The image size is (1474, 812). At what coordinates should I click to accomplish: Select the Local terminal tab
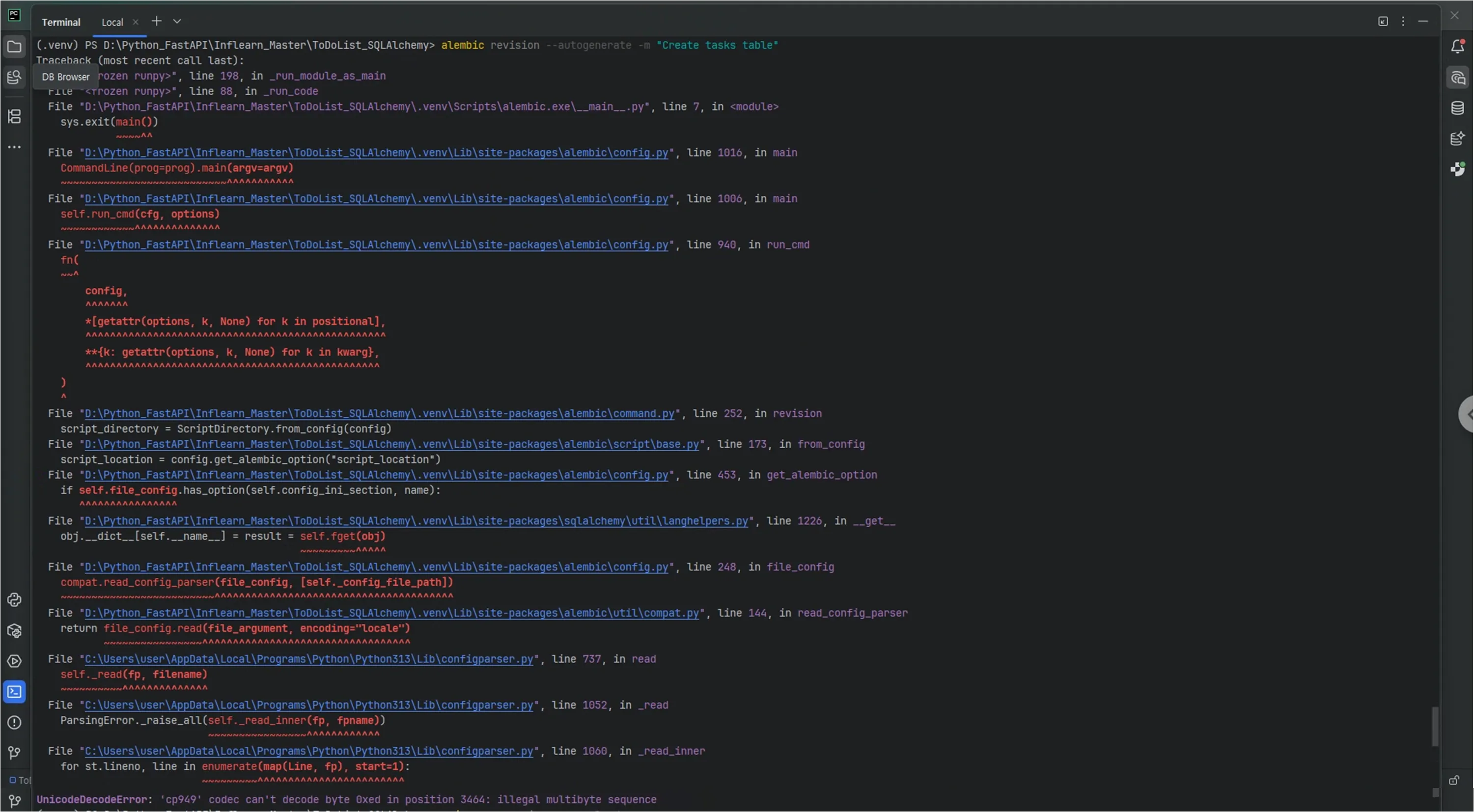[112, 22]
